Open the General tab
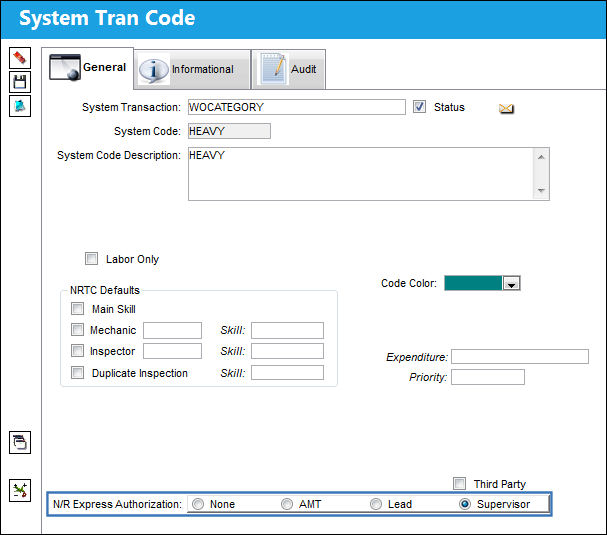The image size is (607, 535). [x=88, y=68]
